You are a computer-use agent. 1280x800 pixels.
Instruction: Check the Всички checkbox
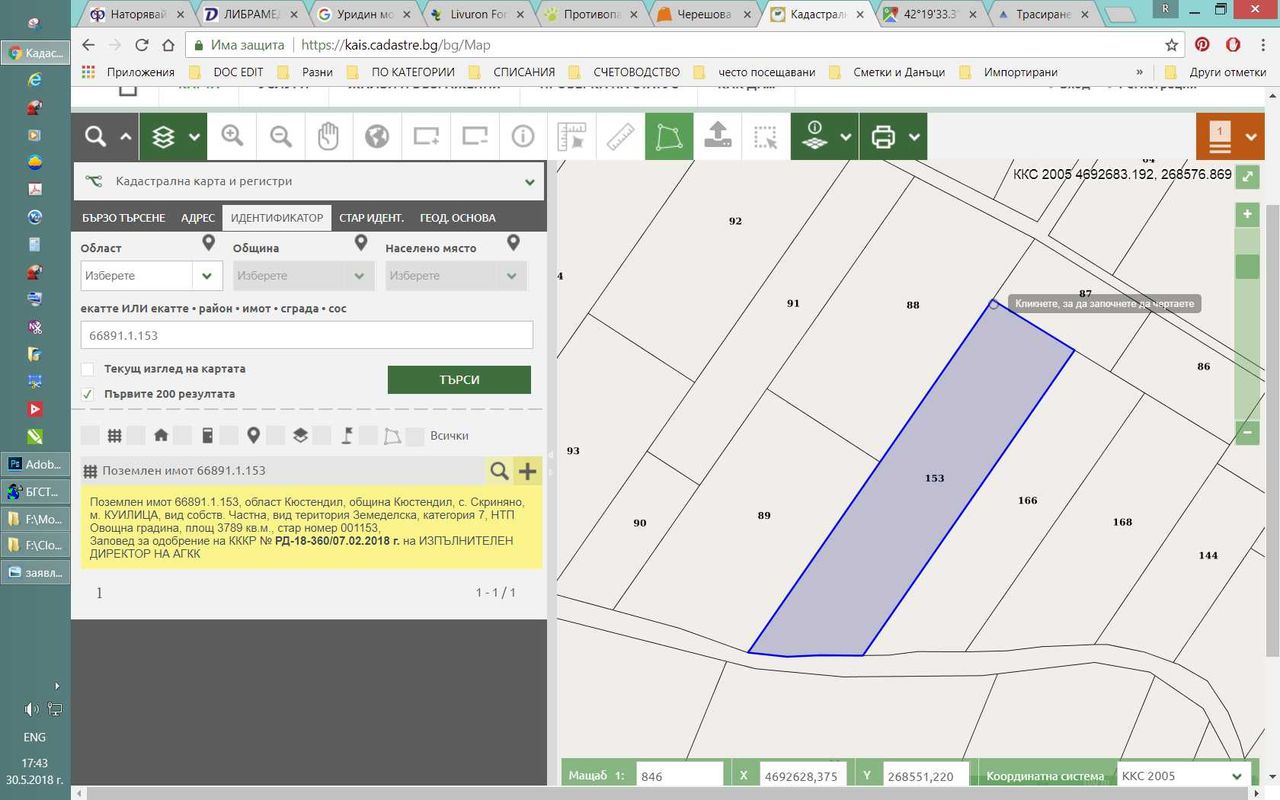[415, 436]
